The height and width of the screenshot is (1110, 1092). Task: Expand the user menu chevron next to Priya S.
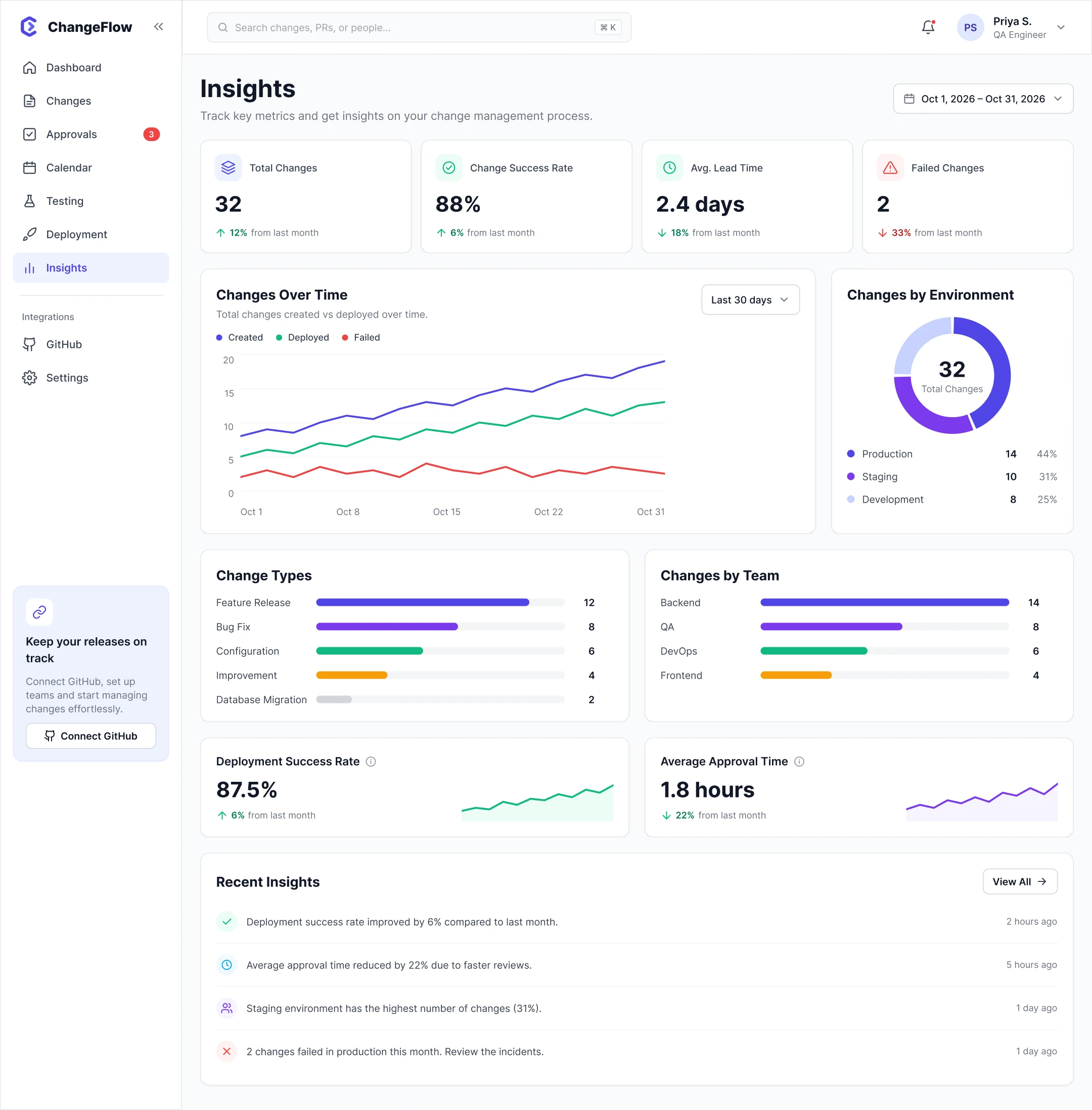click(1061, 27)
